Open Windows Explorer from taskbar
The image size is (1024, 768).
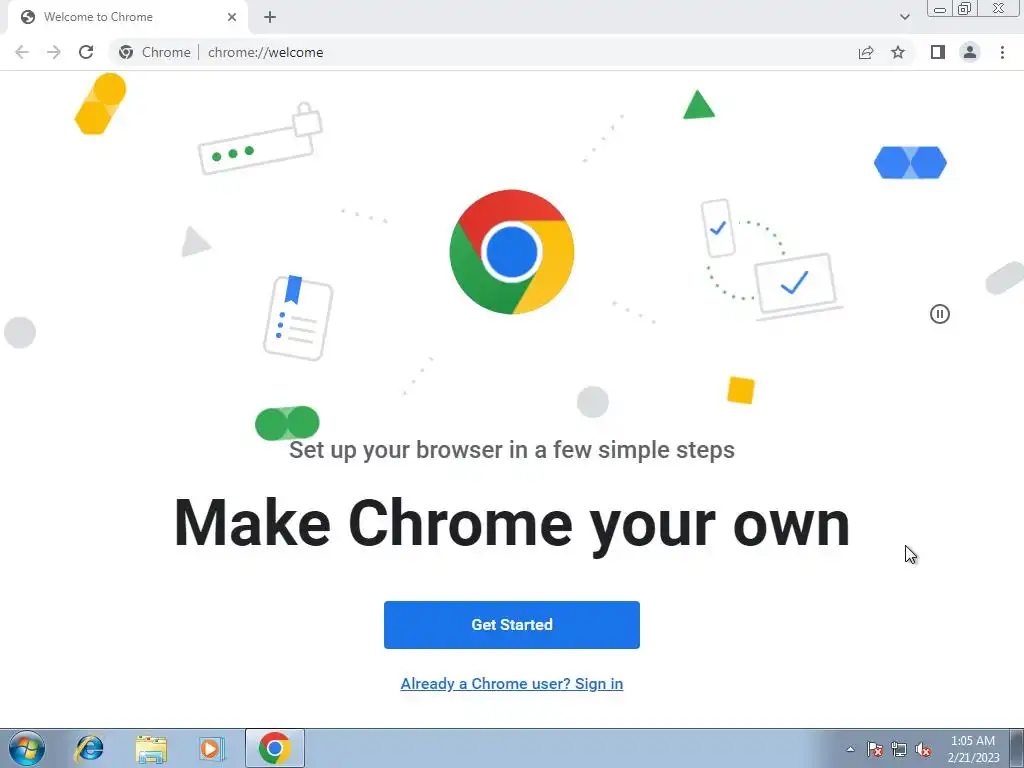[x=151, y=748]
